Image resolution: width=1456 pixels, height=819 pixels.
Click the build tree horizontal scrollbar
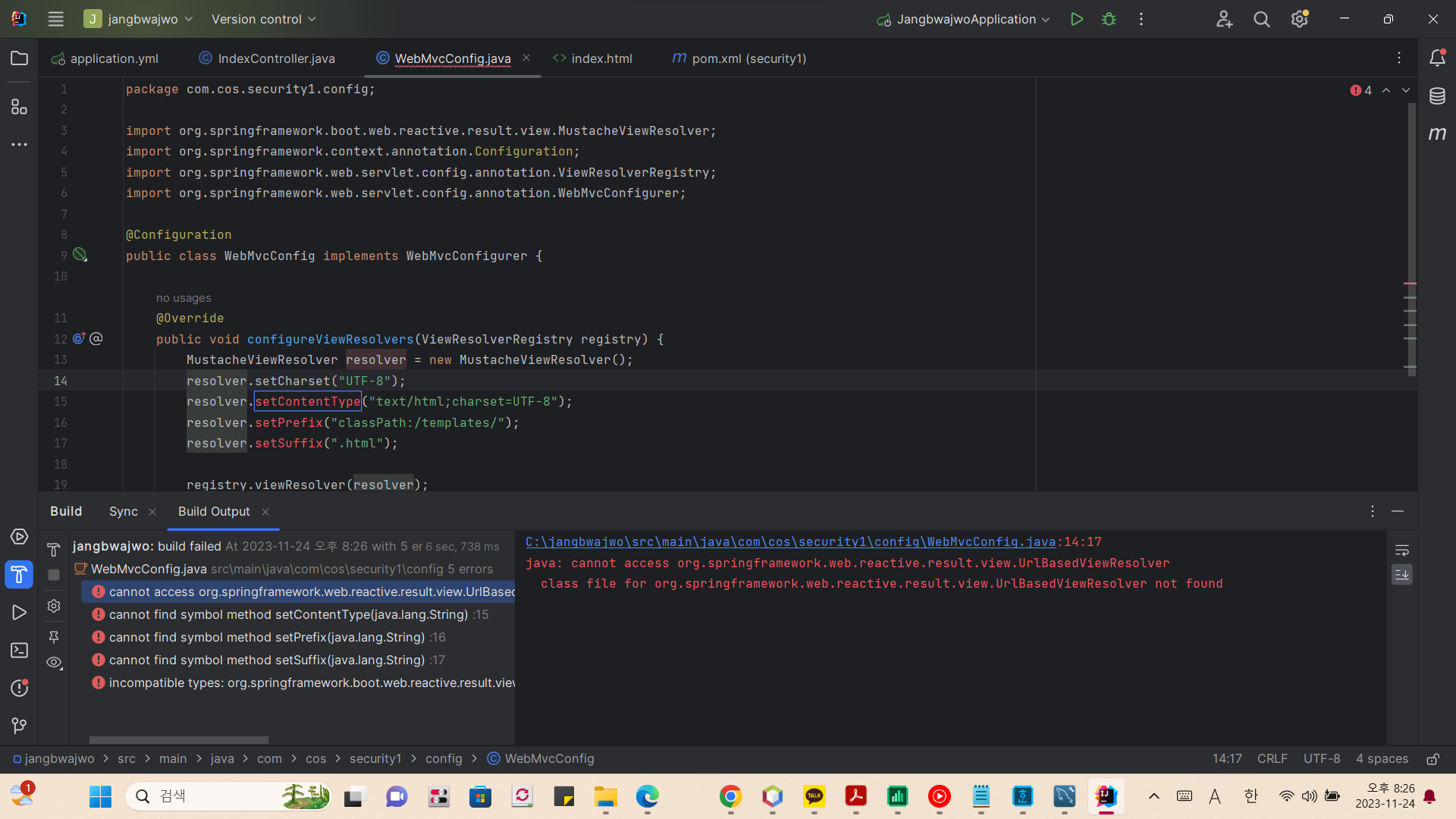coord(179,740)
